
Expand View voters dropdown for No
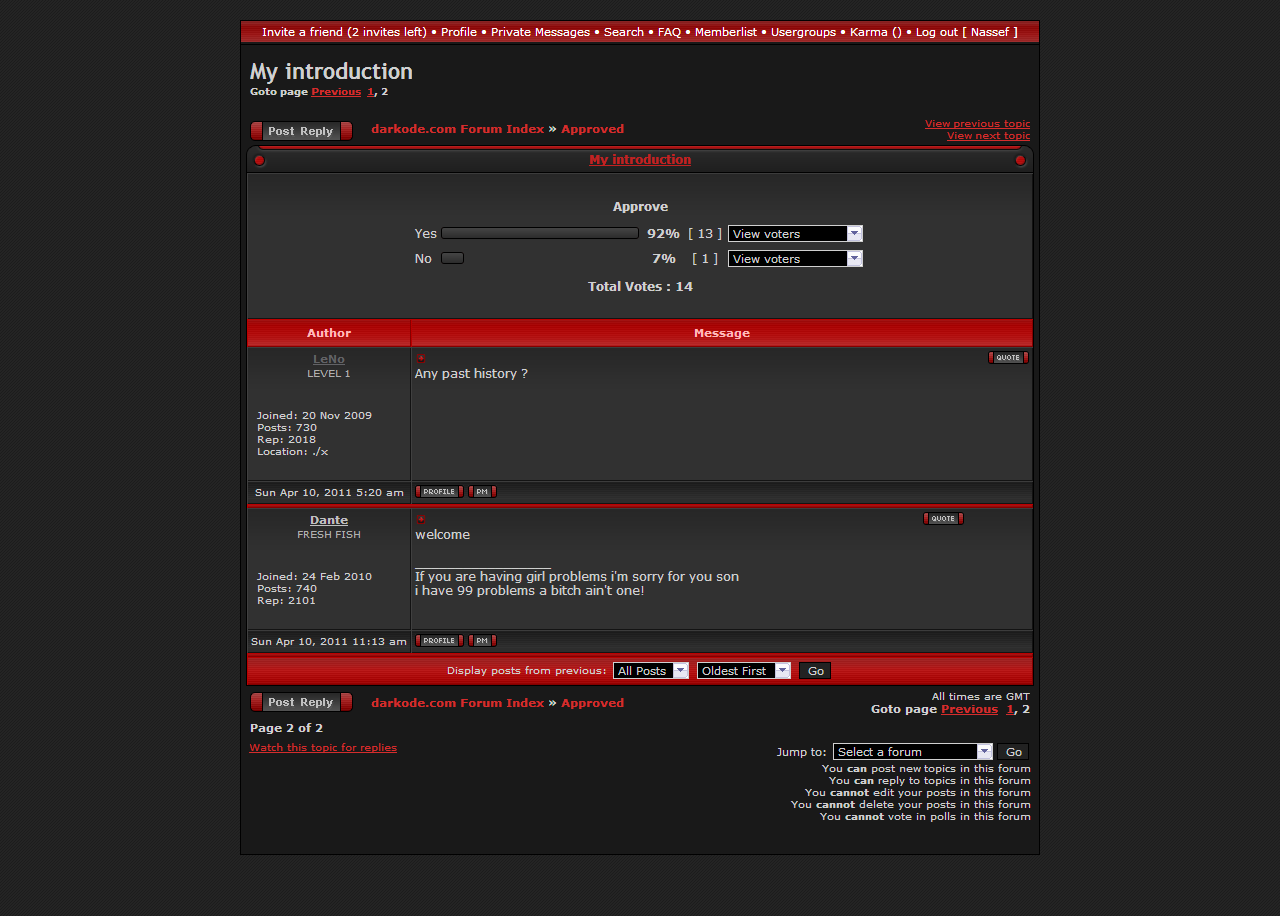[795, 259]
